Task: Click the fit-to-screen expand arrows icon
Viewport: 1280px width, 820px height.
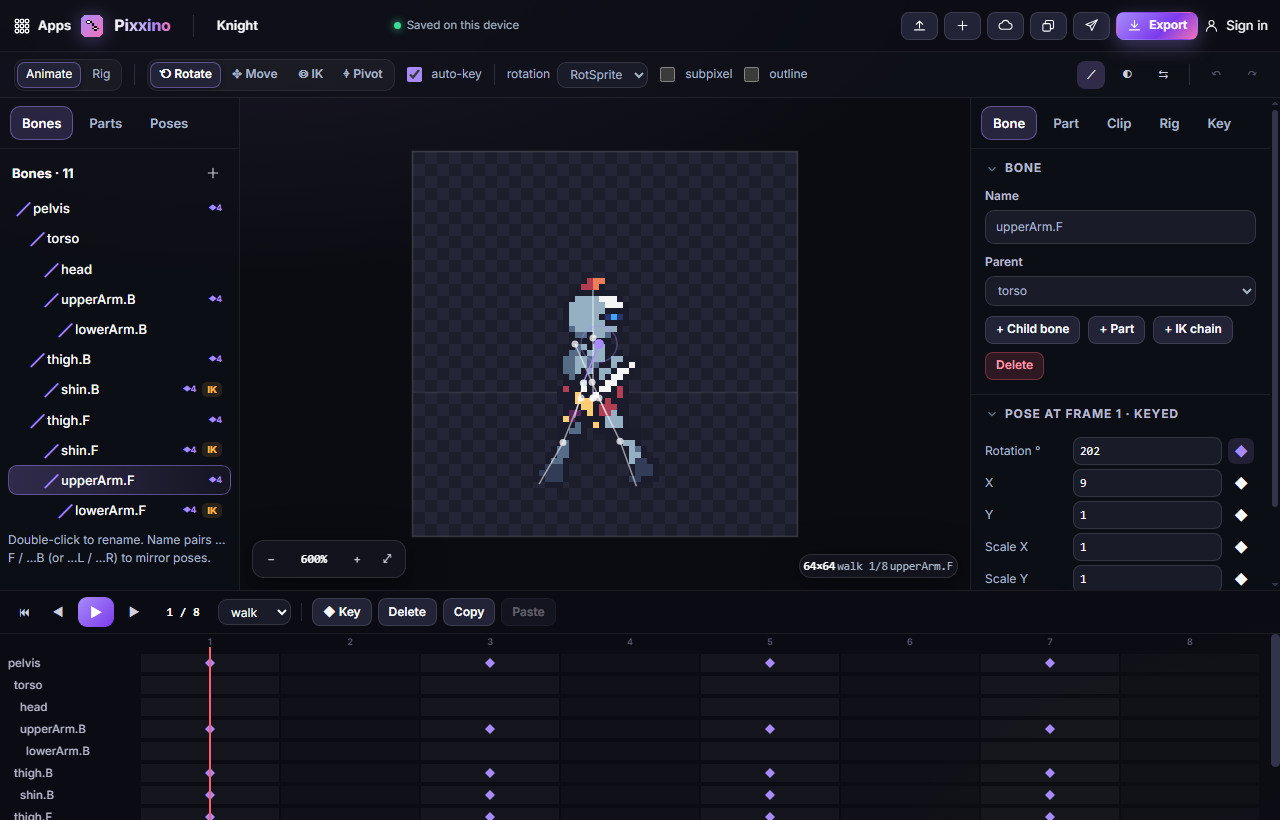Action: pos(387,559)
